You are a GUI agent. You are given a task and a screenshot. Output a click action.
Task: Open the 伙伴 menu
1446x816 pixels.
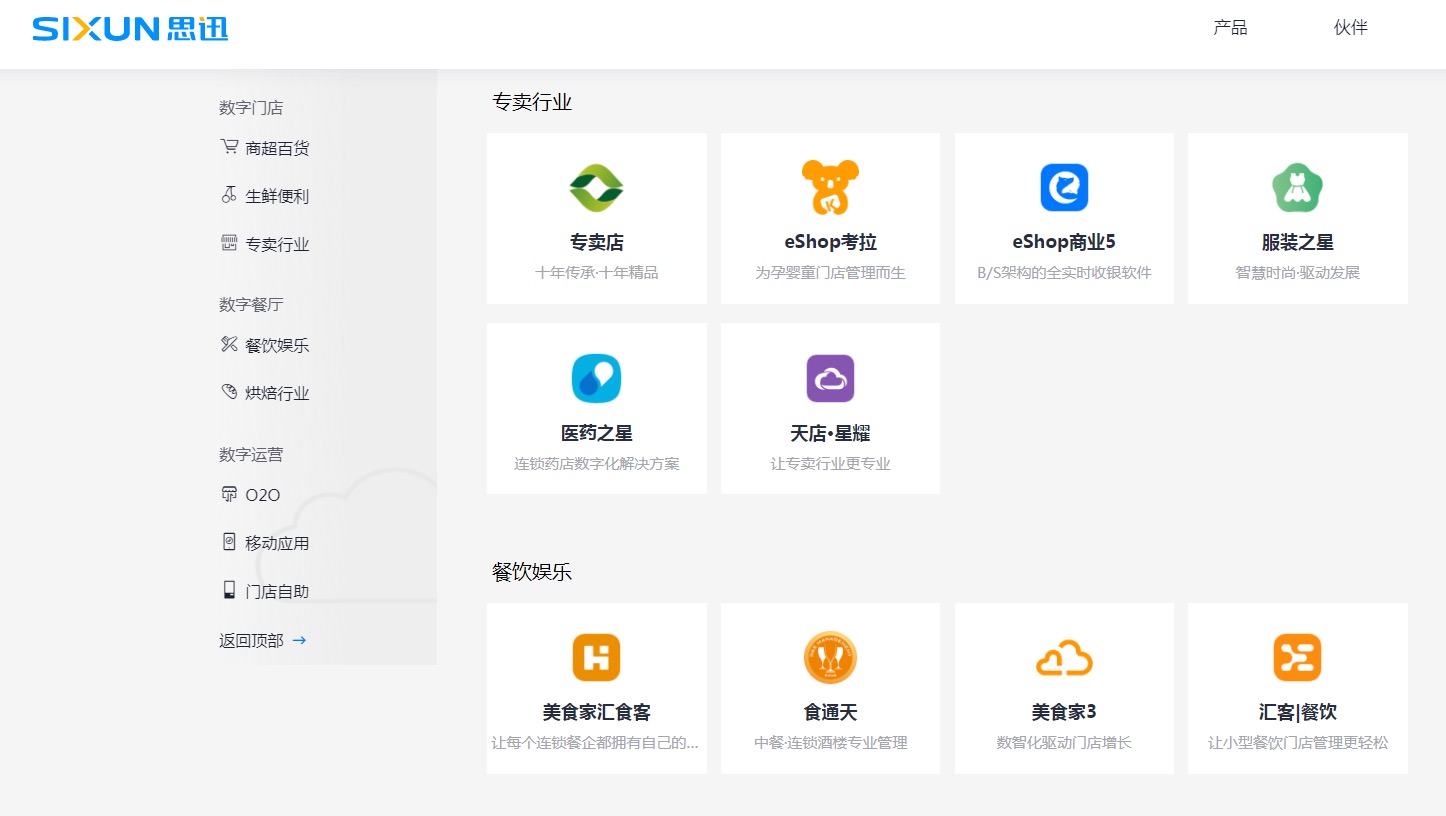click(1351, 28)
